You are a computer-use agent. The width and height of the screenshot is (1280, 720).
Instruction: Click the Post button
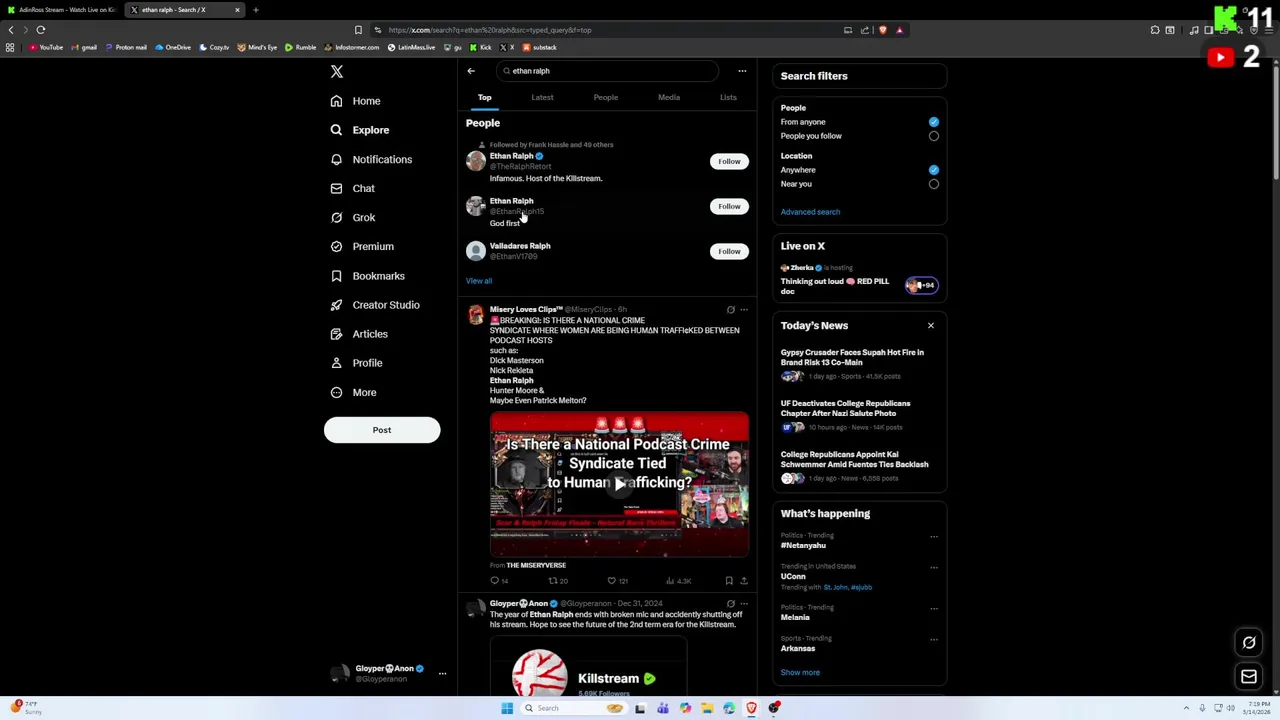(x=382, y=430)
